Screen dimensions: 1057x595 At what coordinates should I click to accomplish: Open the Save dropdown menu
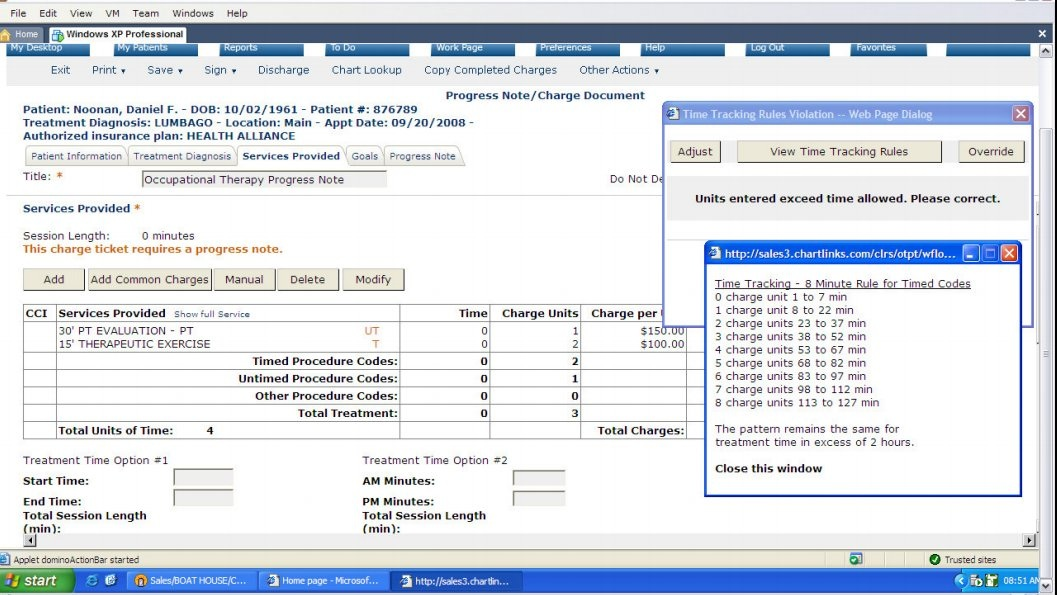tap(164, 70)
